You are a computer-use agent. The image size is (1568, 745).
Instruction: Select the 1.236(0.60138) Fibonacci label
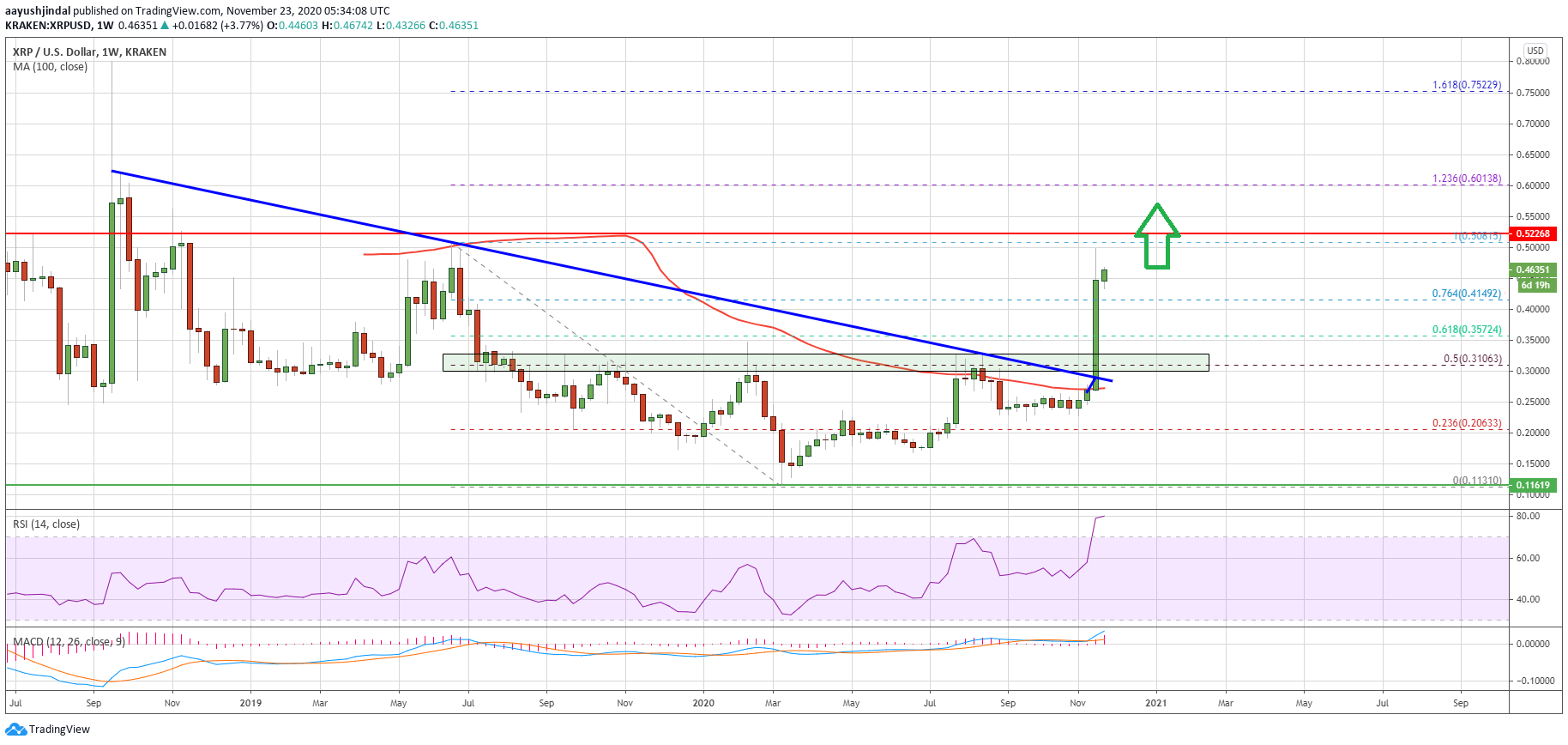[x=1467, y=179]
